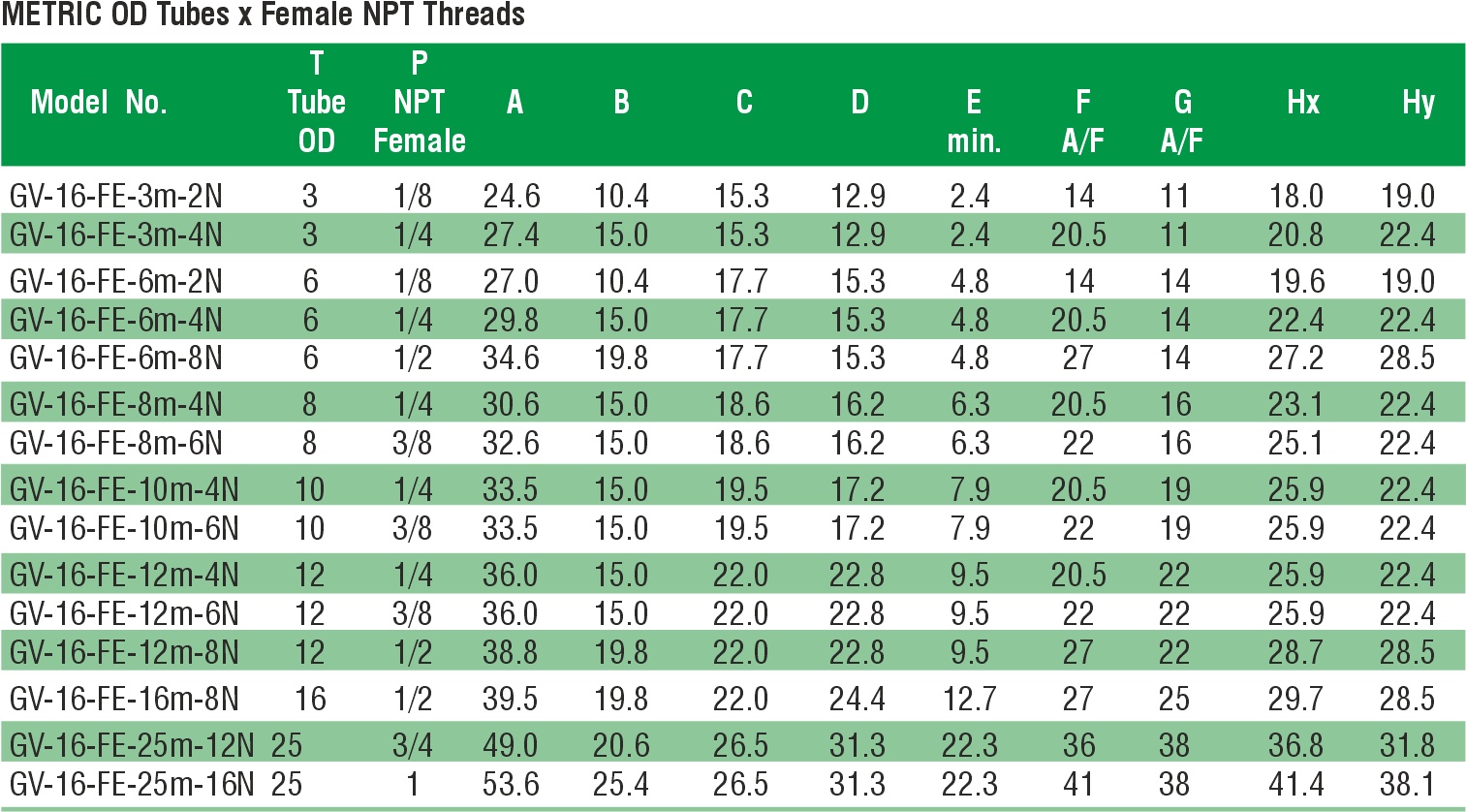This screenshot has width=1466, height=812.
Task: Click the table title "METRIC OD Tubes x Female NPT Threads"
Action: [x=264, y=15]
